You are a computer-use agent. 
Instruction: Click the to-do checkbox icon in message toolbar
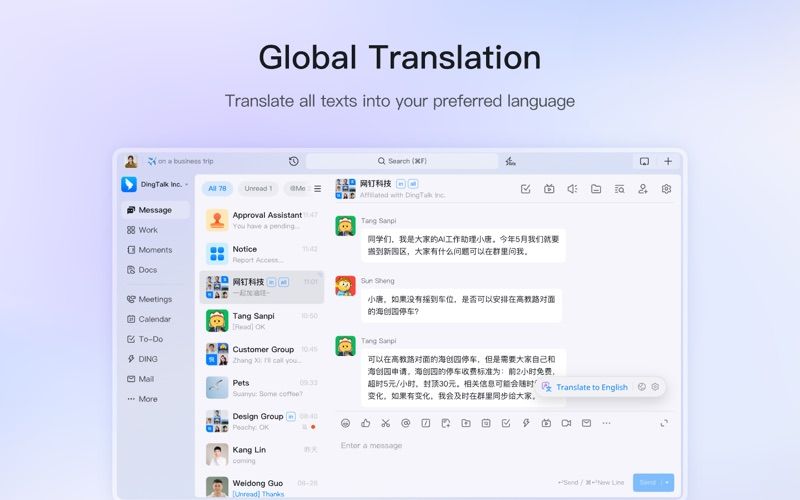pyautogui.click(x=506, y=423)
